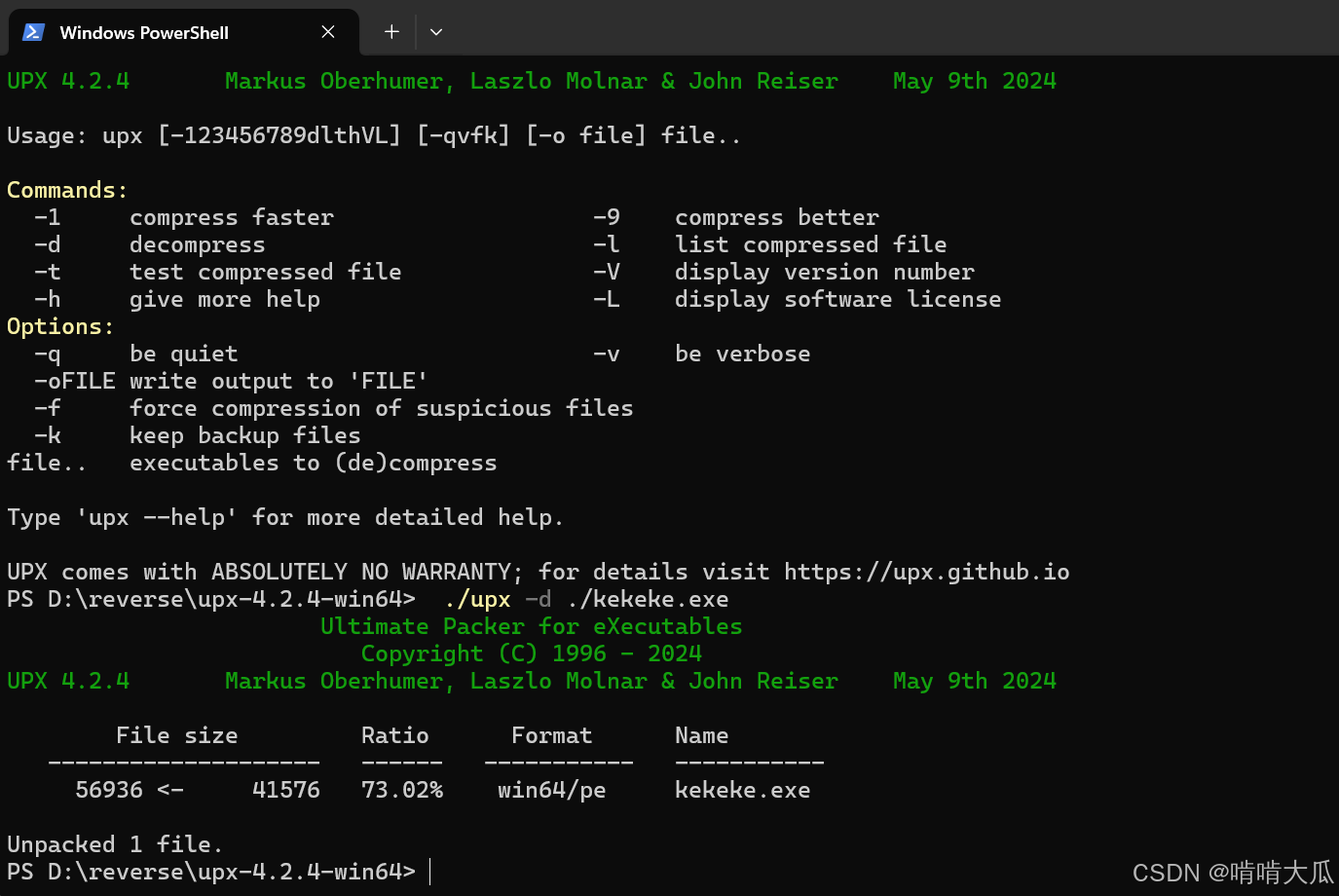Click 'Ultimate Packer for eXecutables' text
Image resolution: width=1339 pixels, height=896 pixels.
click(532, 626)
